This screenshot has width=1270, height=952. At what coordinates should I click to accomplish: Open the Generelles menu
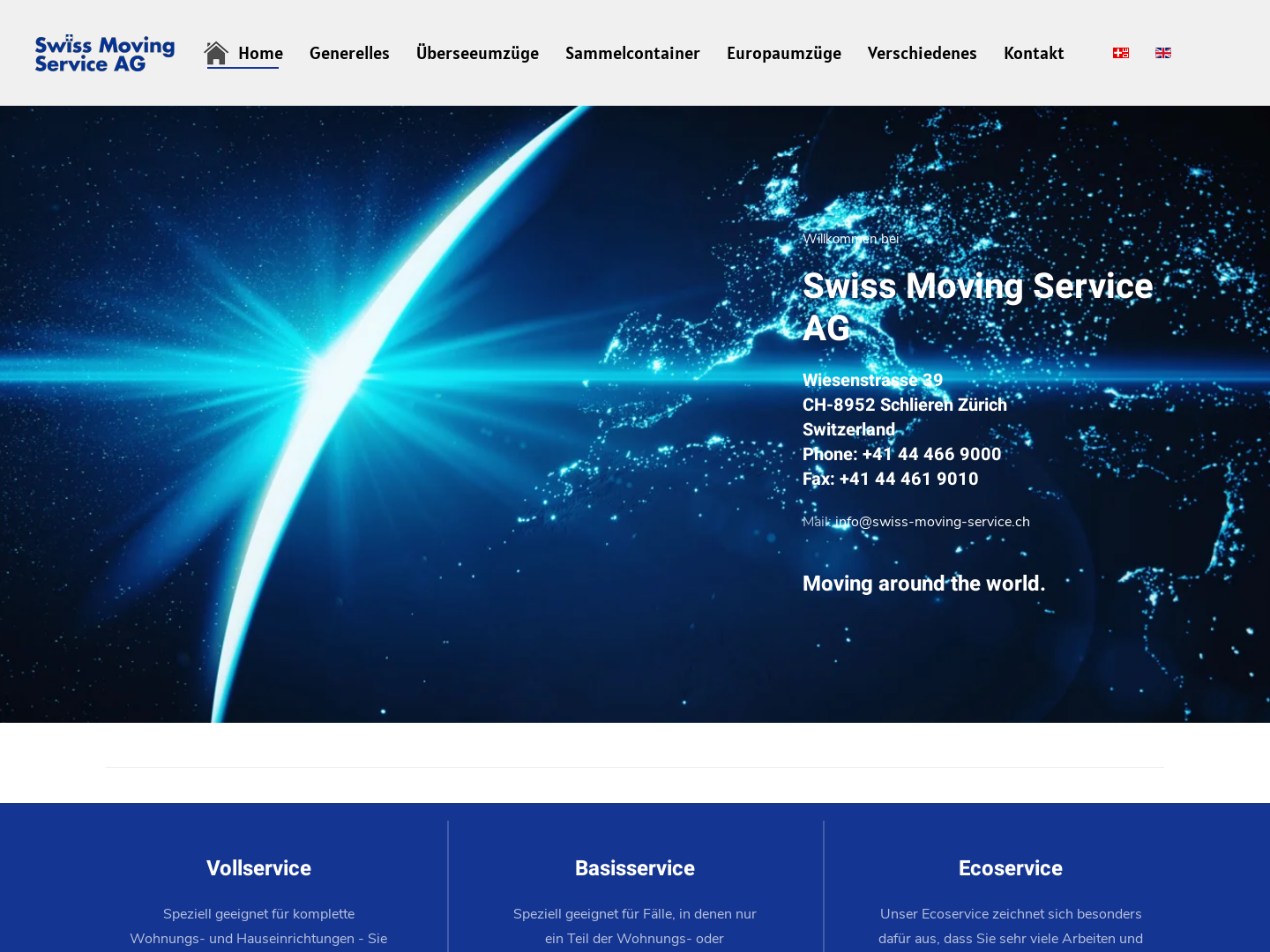(x=349, y=53)
